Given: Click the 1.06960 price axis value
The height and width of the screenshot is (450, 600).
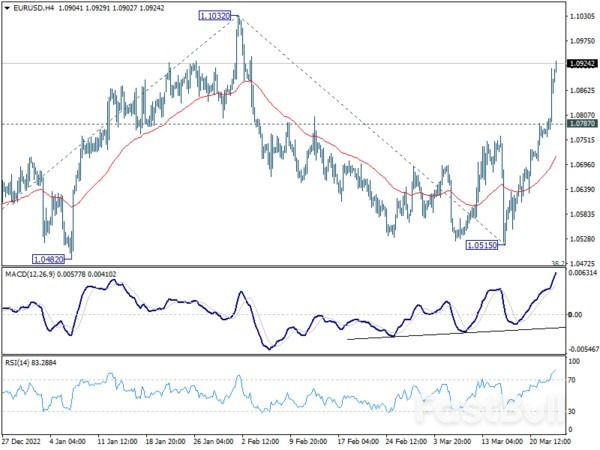Looking at the screenshot, I should point(582,165).
